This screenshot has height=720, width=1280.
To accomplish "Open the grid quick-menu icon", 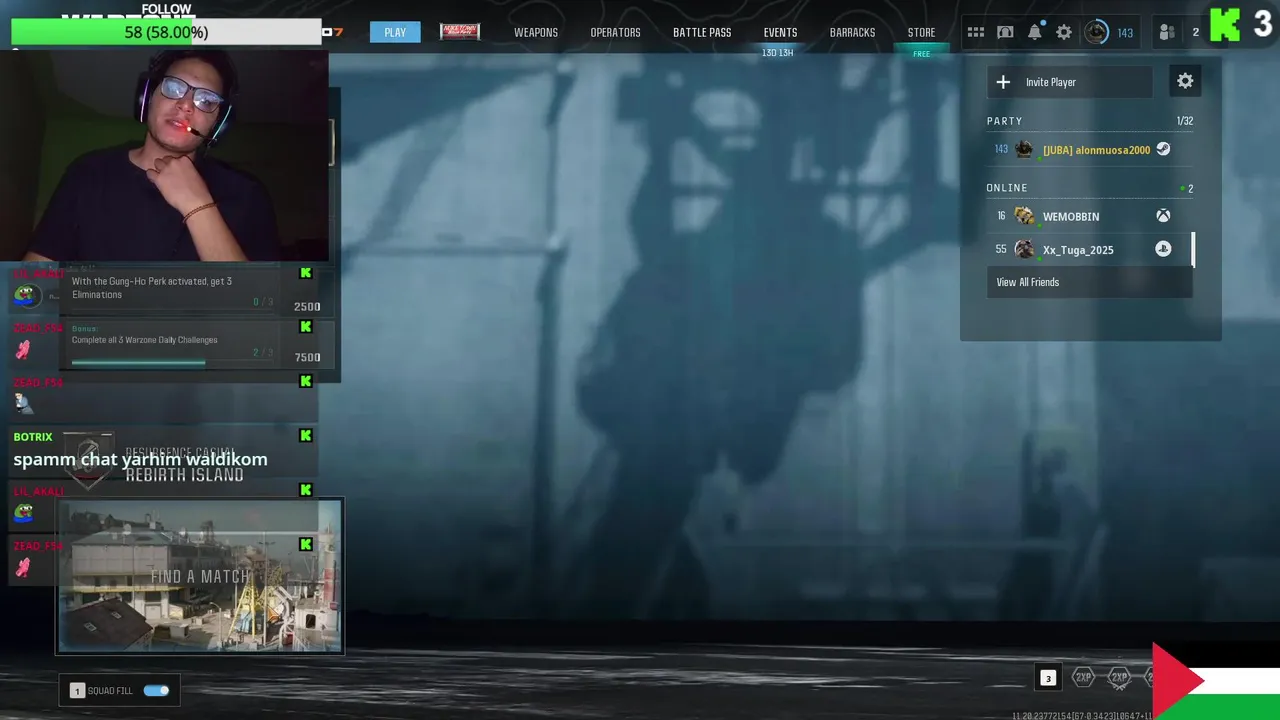I will coord(975,32).
